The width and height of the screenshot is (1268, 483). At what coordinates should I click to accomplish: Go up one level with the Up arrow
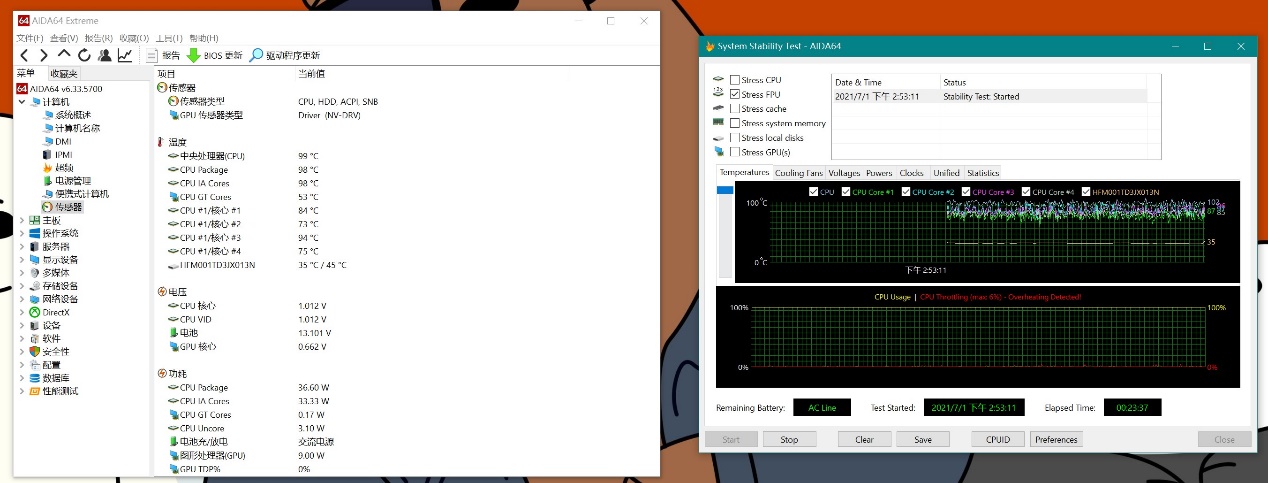click(x=64, y=55)
